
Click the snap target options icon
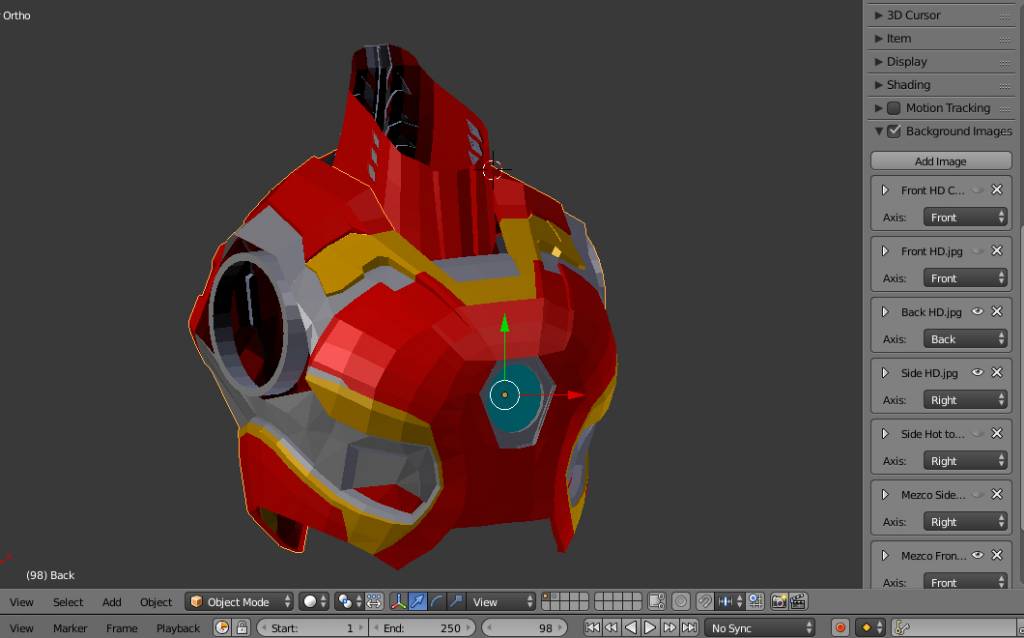755,601
